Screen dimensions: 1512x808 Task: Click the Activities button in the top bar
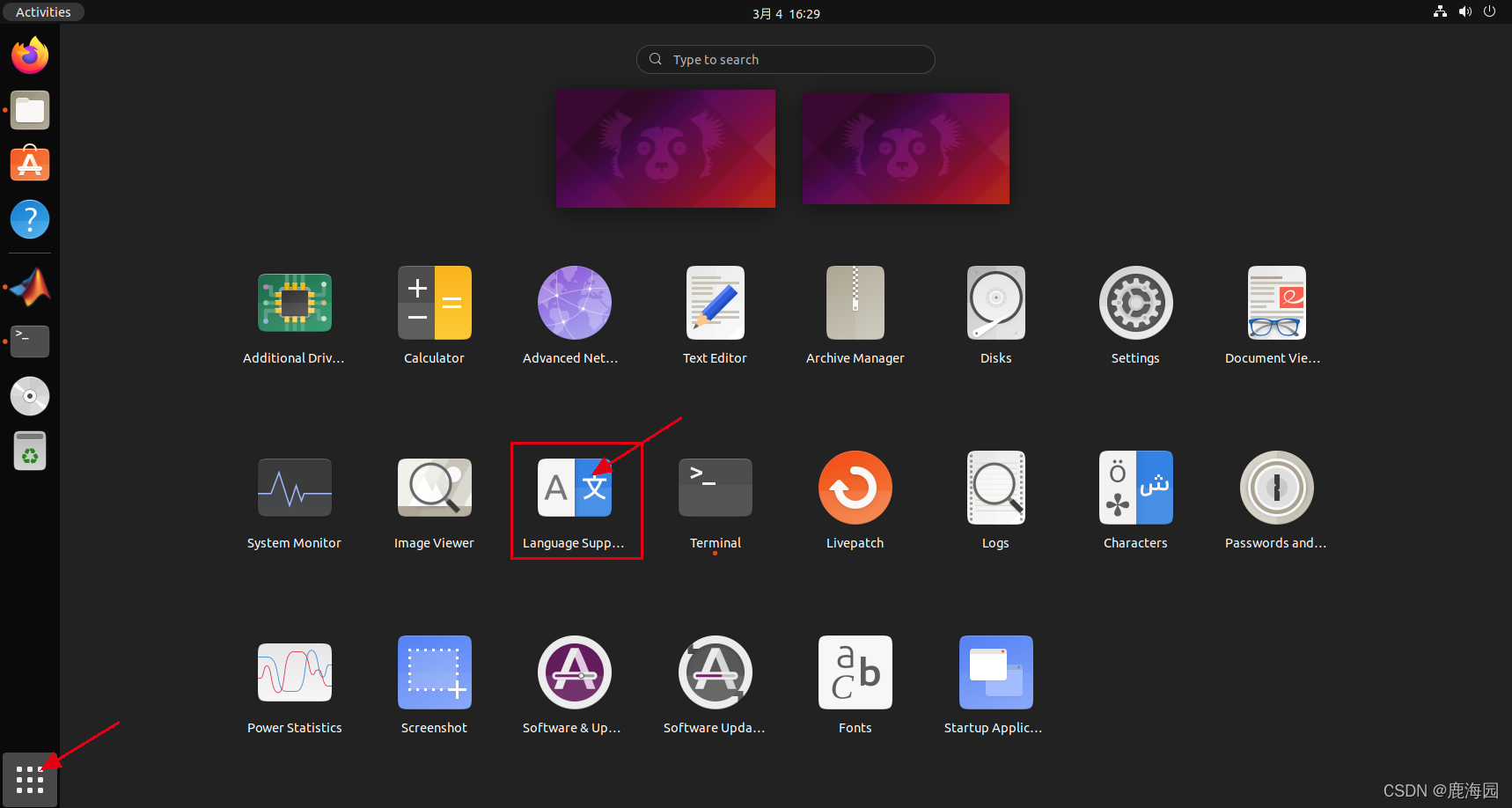pyautogui.click(x=42, y=11)
